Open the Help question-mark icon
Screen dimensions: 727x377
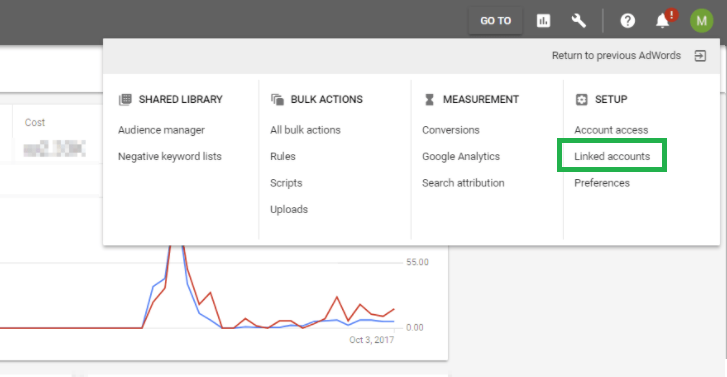pyautogui.click(x=627, y=21)
